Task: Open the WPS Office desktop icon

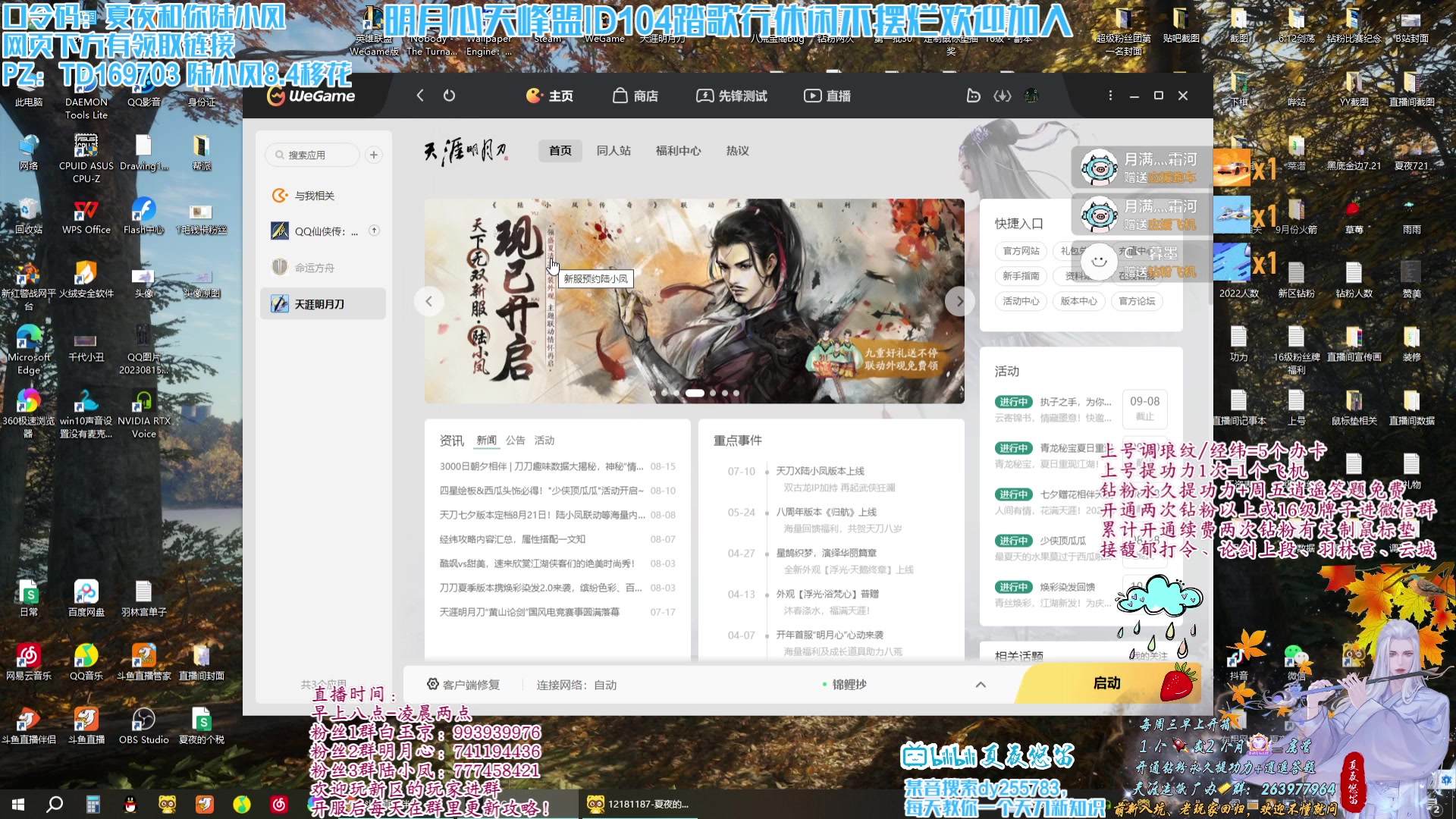Action: (x=86, y=216)
